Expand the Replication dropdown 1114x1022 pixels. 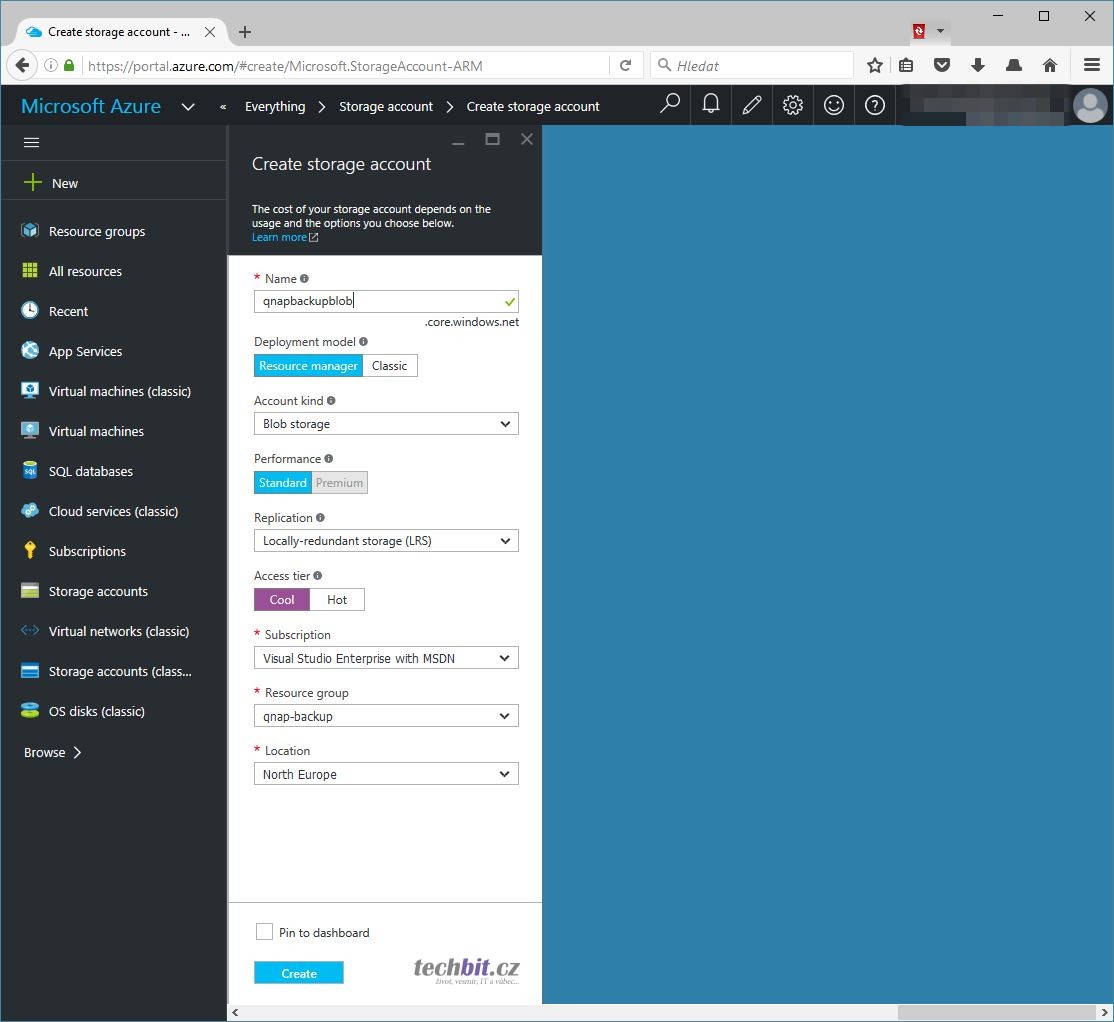(386, 541)
